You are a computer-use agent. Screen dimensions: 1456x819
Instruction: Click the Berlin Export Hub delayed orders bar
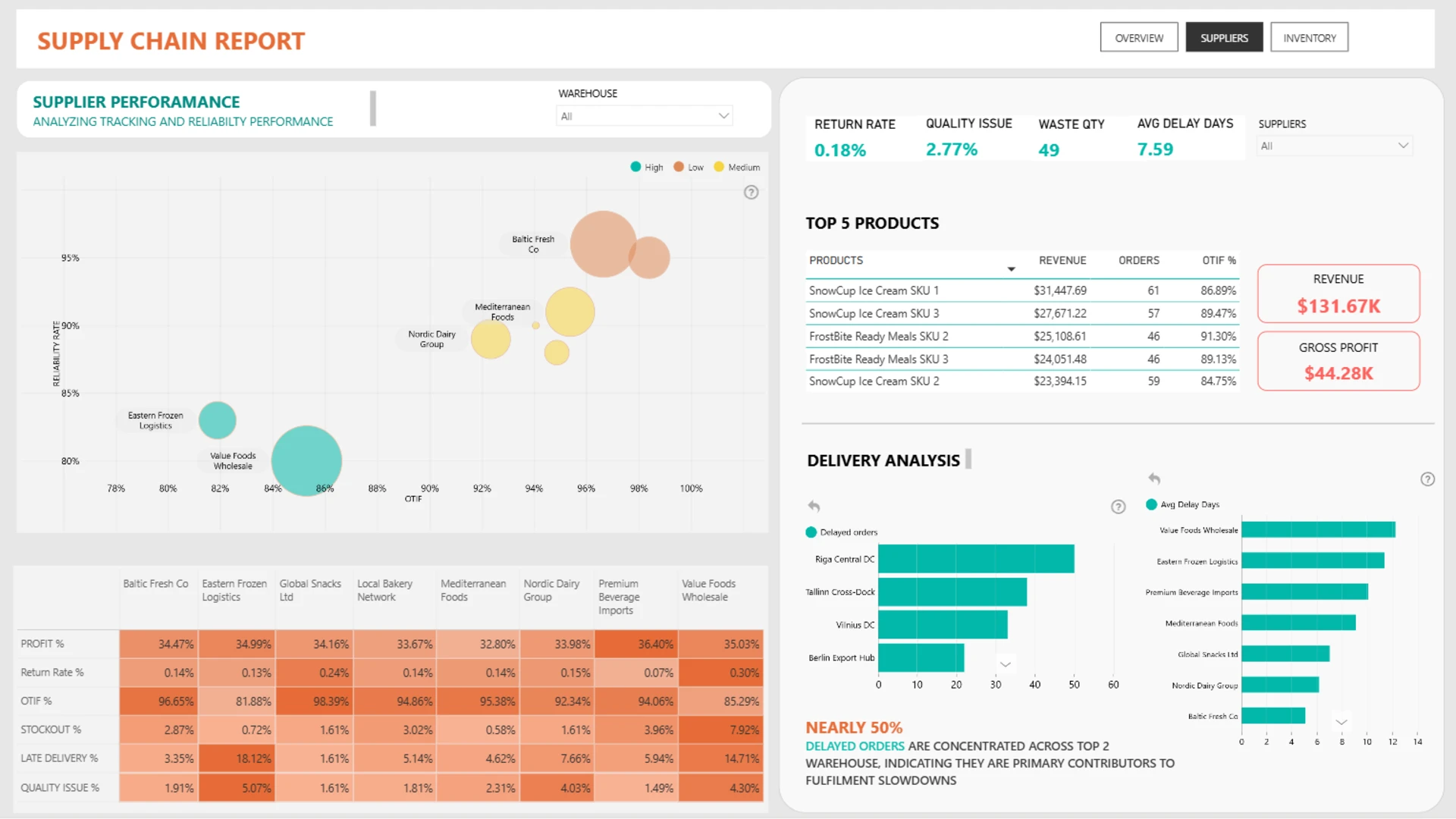click(921, 657)
